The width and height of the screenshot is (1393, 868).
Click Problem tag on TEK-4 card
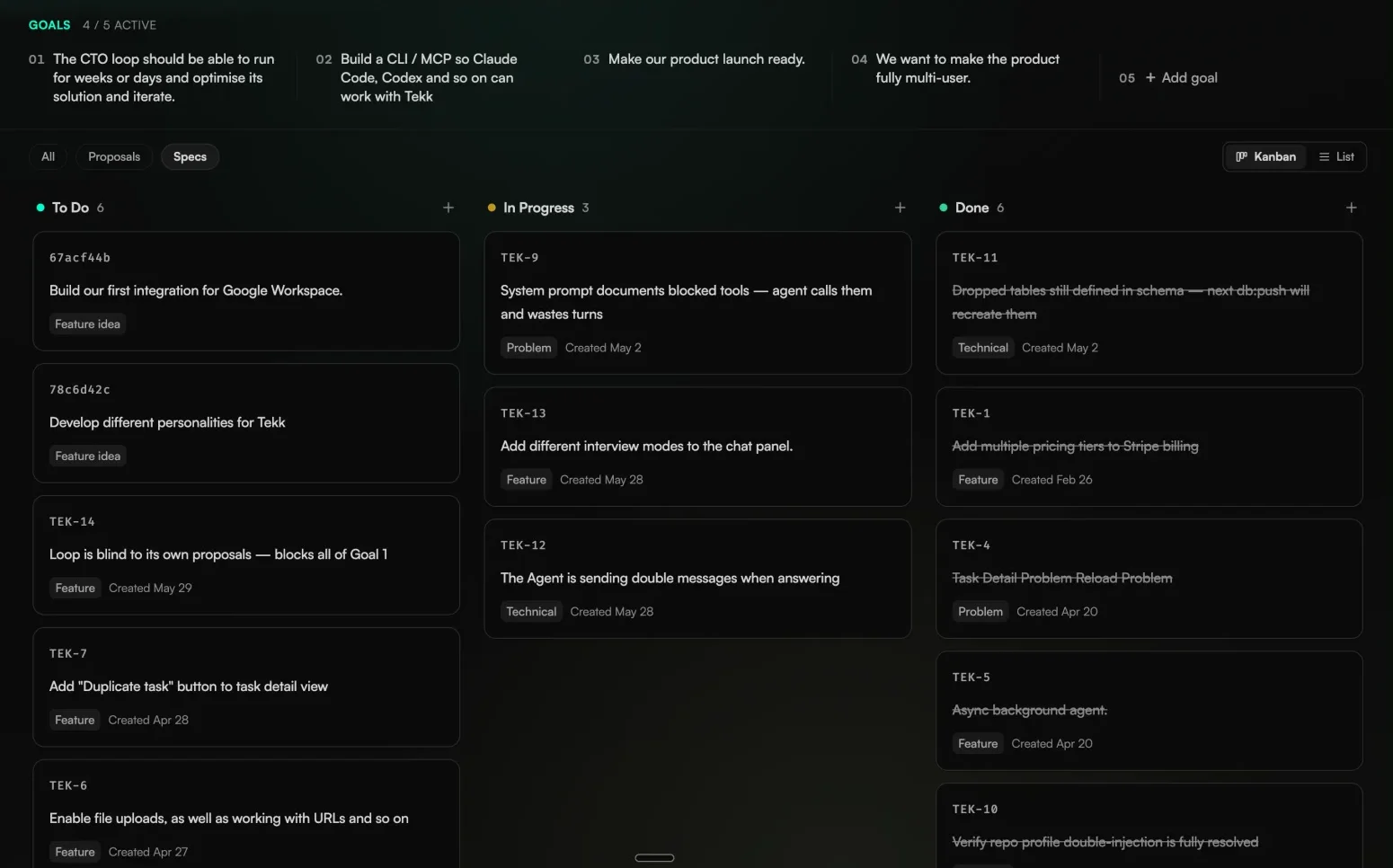pos(980,612)
